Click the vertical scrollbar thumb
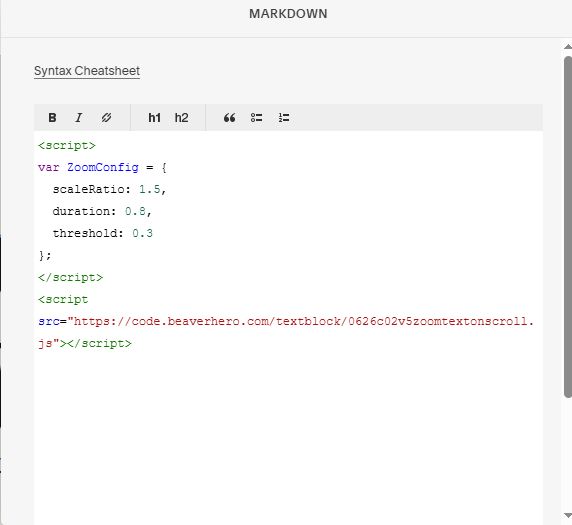Viewport: 572px width, 525px height. 568,226
